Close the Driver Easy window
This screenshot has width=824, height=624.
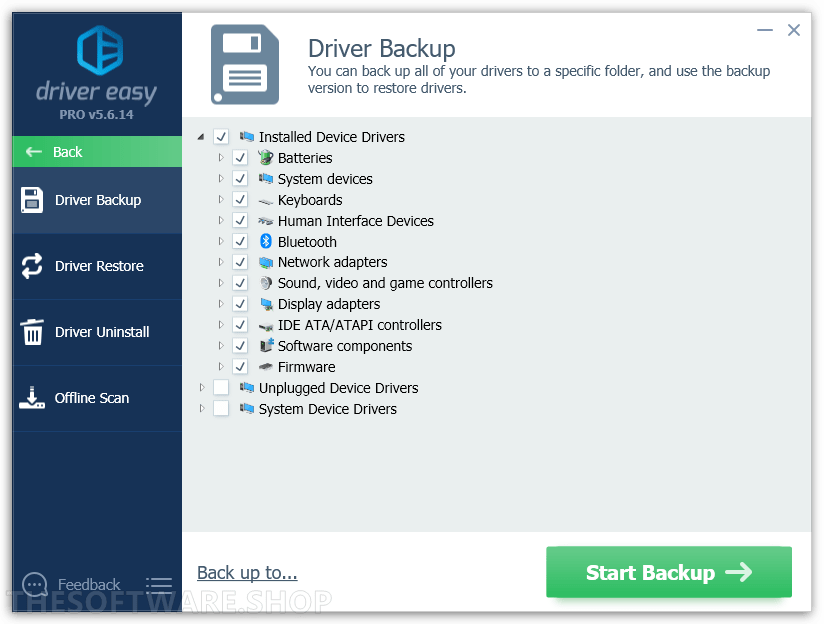(794, 30)
